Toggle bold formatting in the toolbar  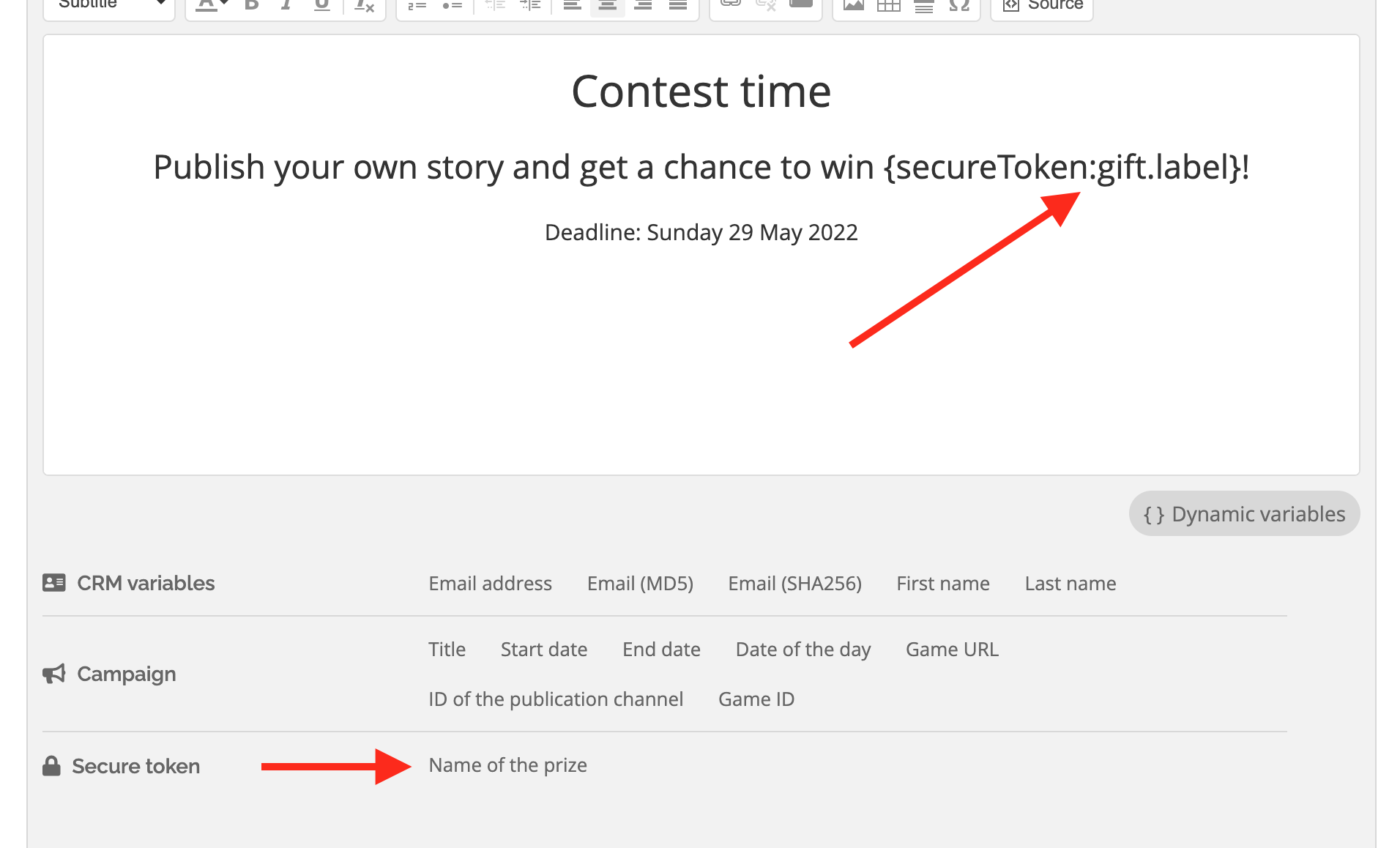(251, 5)
